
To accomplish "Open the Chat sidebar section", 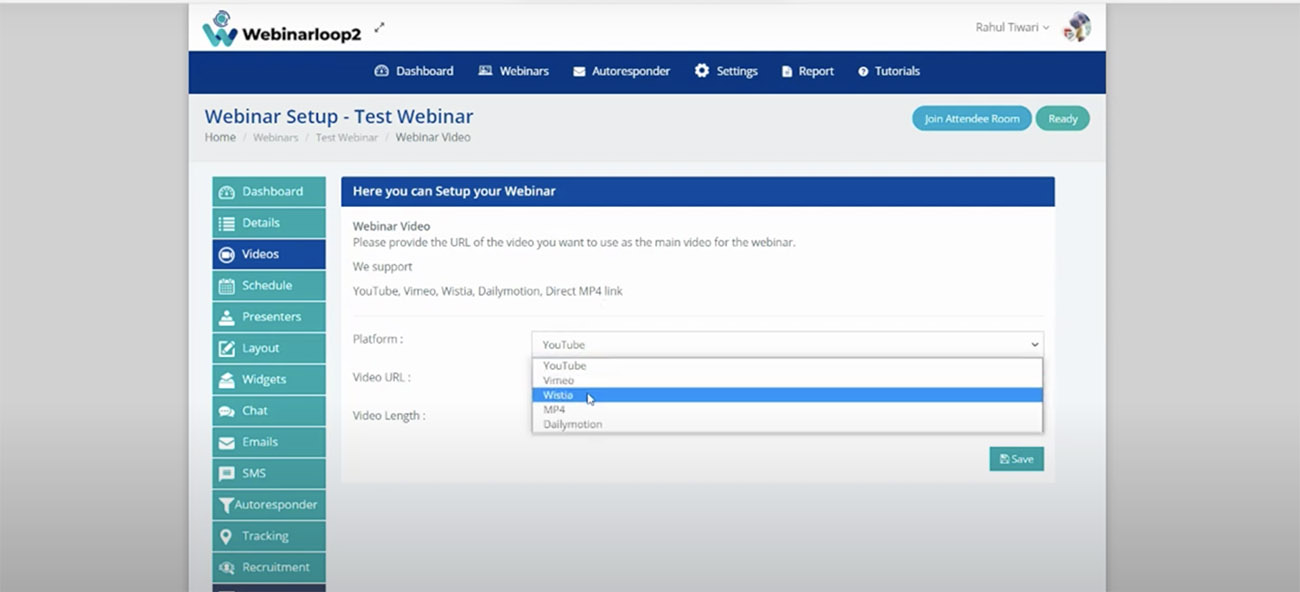I will [x=269, y=411].
